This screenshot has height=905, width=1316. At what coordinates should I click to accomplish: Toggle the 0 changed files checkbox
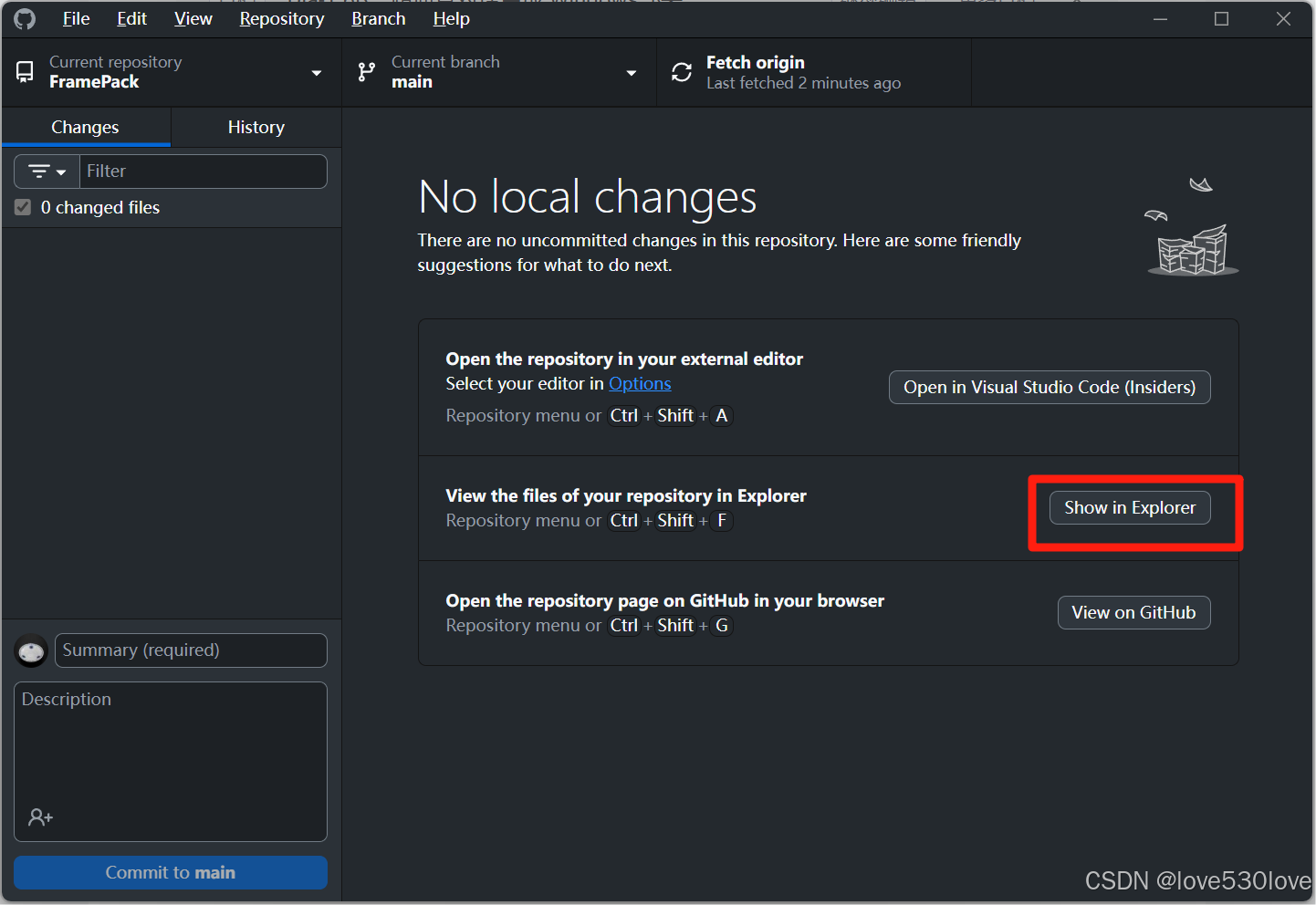pyautogui.click(x=24, y=208)
